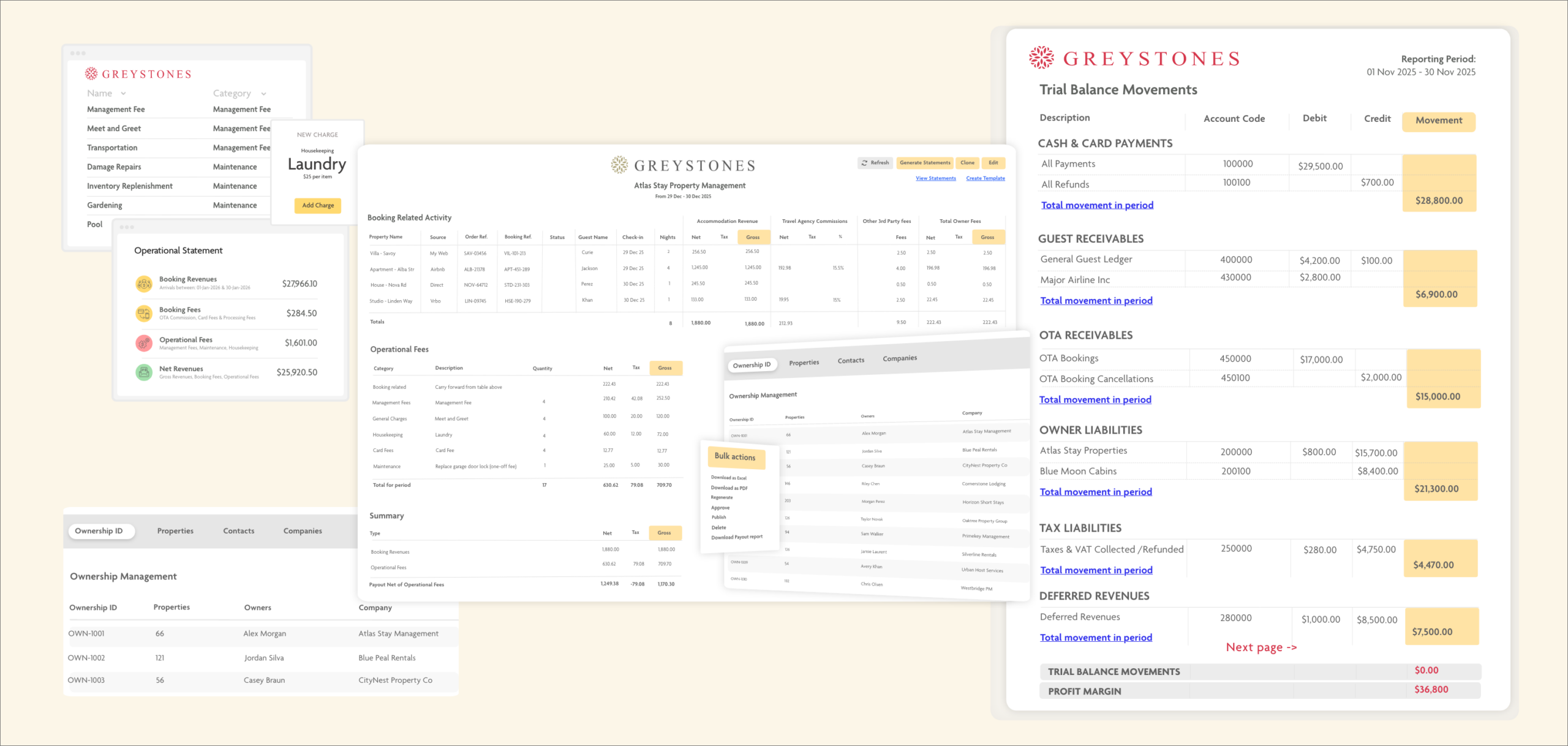Click the Booking Revenues coin icon

point(144,284)
